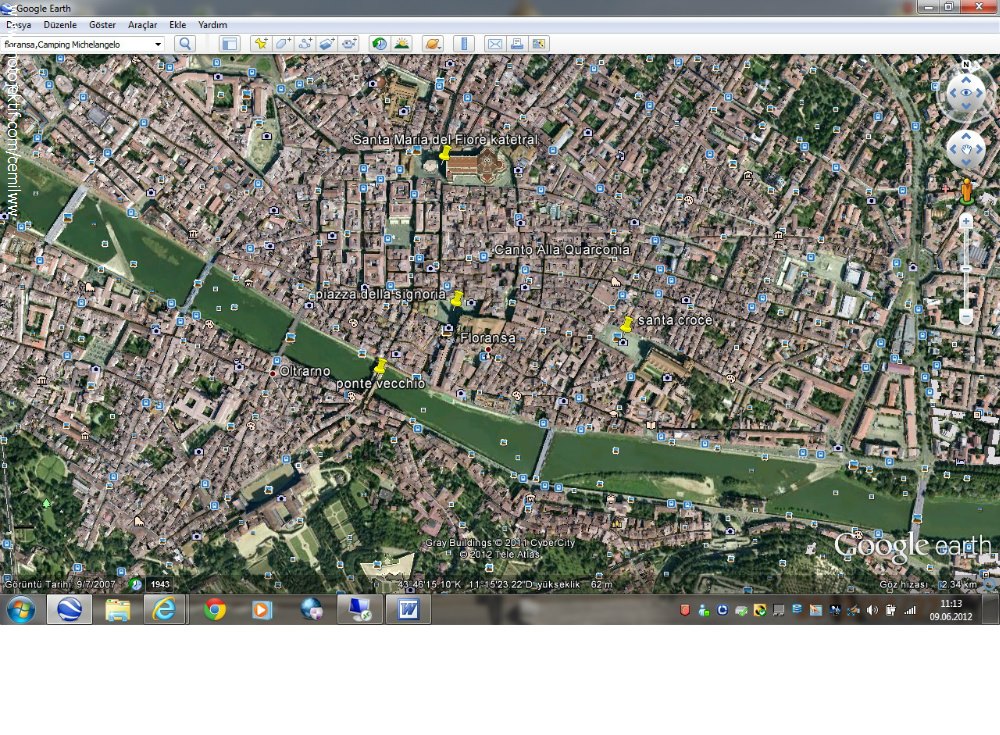Add a new placemark

(261, 43)
